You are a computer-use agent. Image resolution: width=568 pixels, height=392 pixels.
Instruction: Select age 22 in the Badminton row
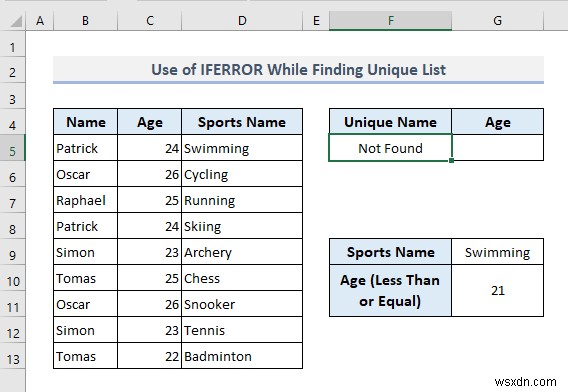(x=150, y=356)
